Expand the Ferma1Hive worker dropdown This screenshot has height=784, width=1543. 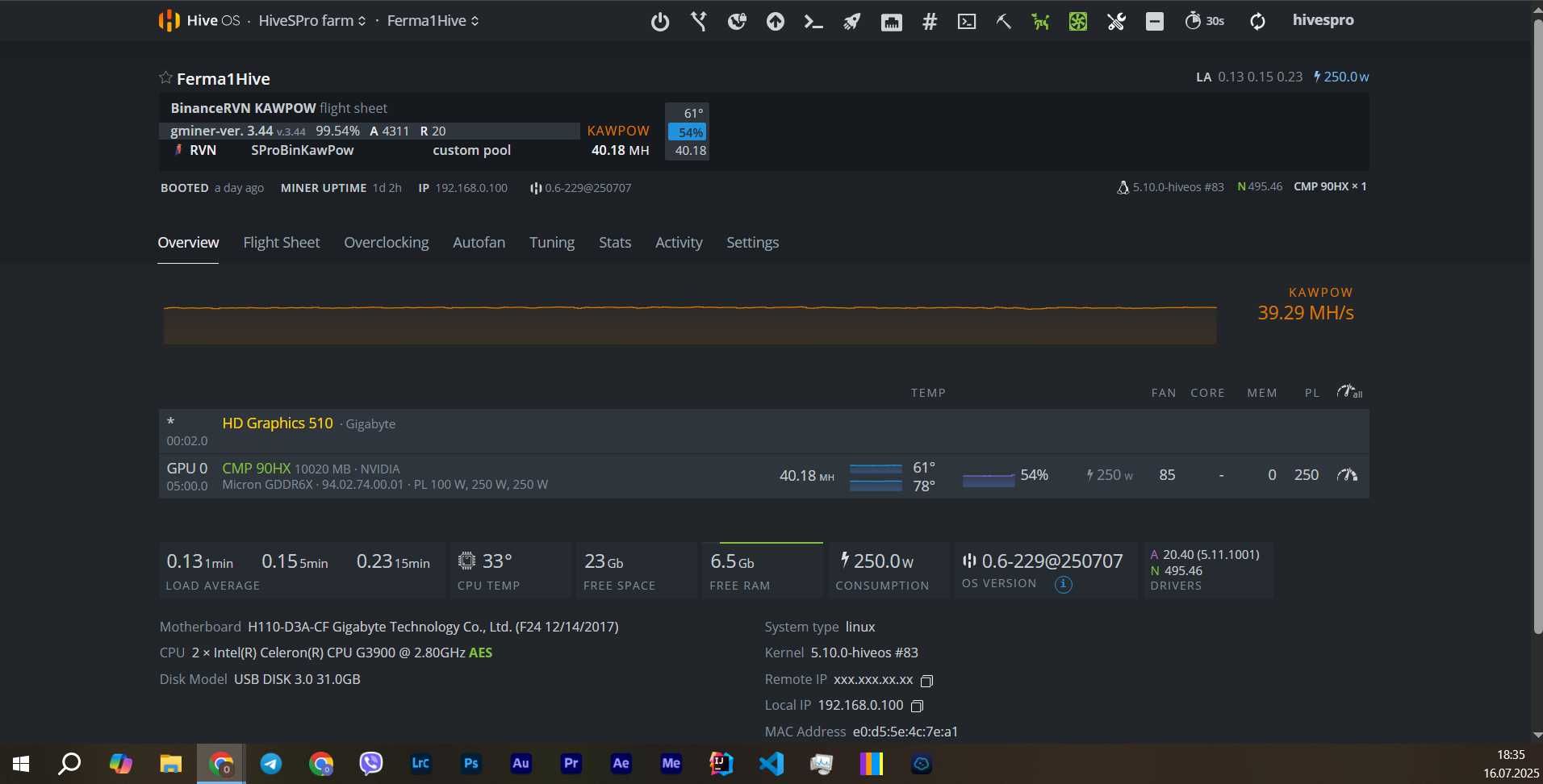(x=433, y=20)
